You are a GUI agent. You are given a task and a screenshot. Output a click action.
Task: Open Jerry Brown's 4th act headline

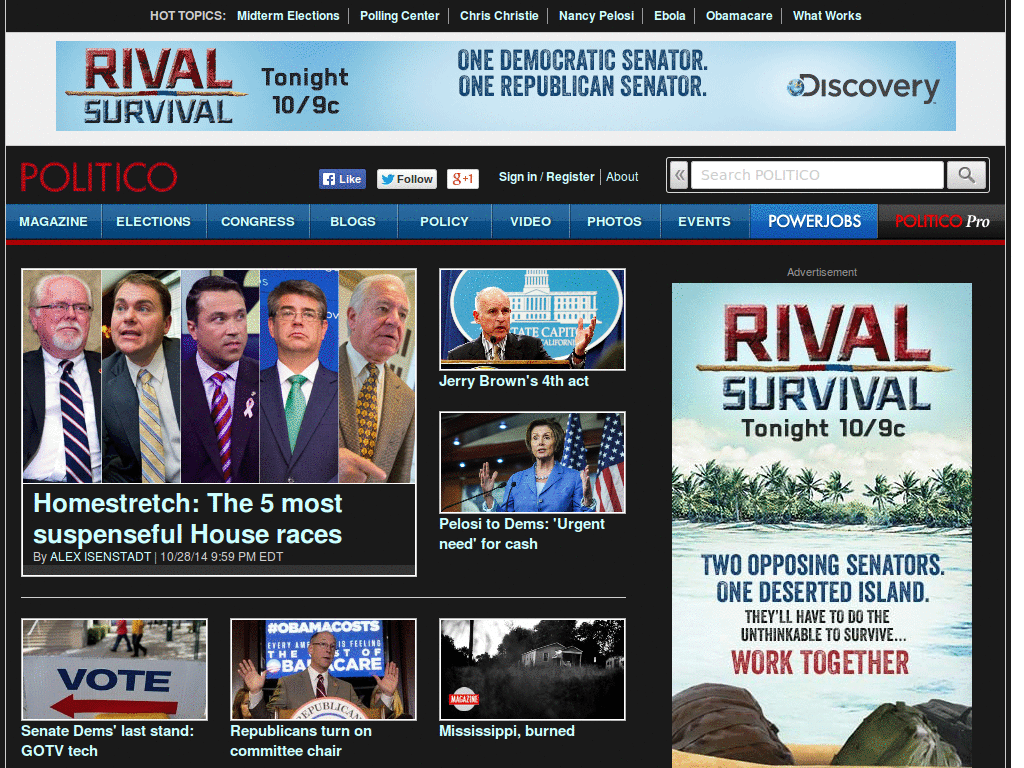click(x=513, y=381)
